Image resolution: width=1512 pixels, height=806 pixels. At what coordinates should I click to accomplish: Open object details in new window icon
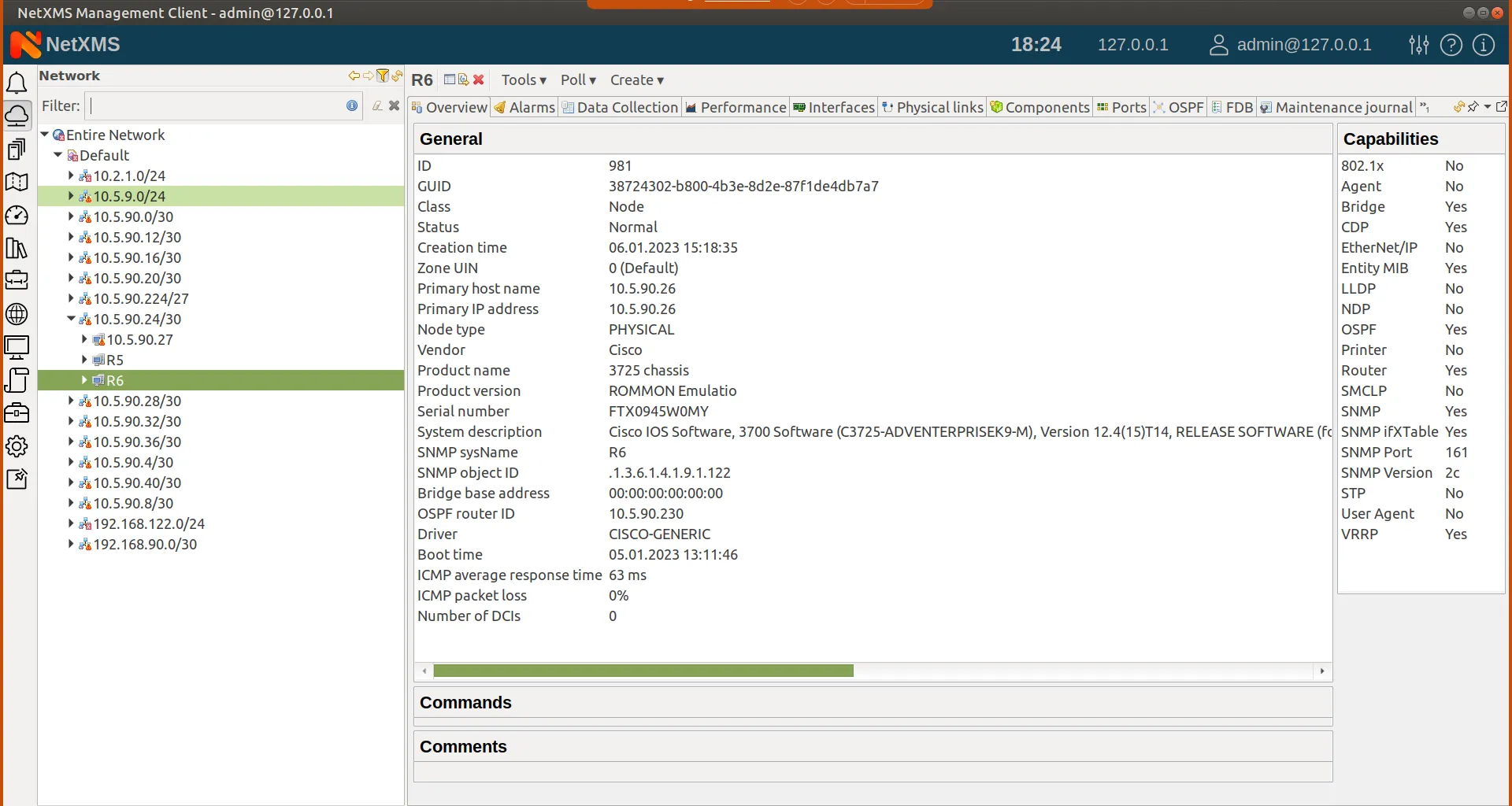[x=1503, y=107]
